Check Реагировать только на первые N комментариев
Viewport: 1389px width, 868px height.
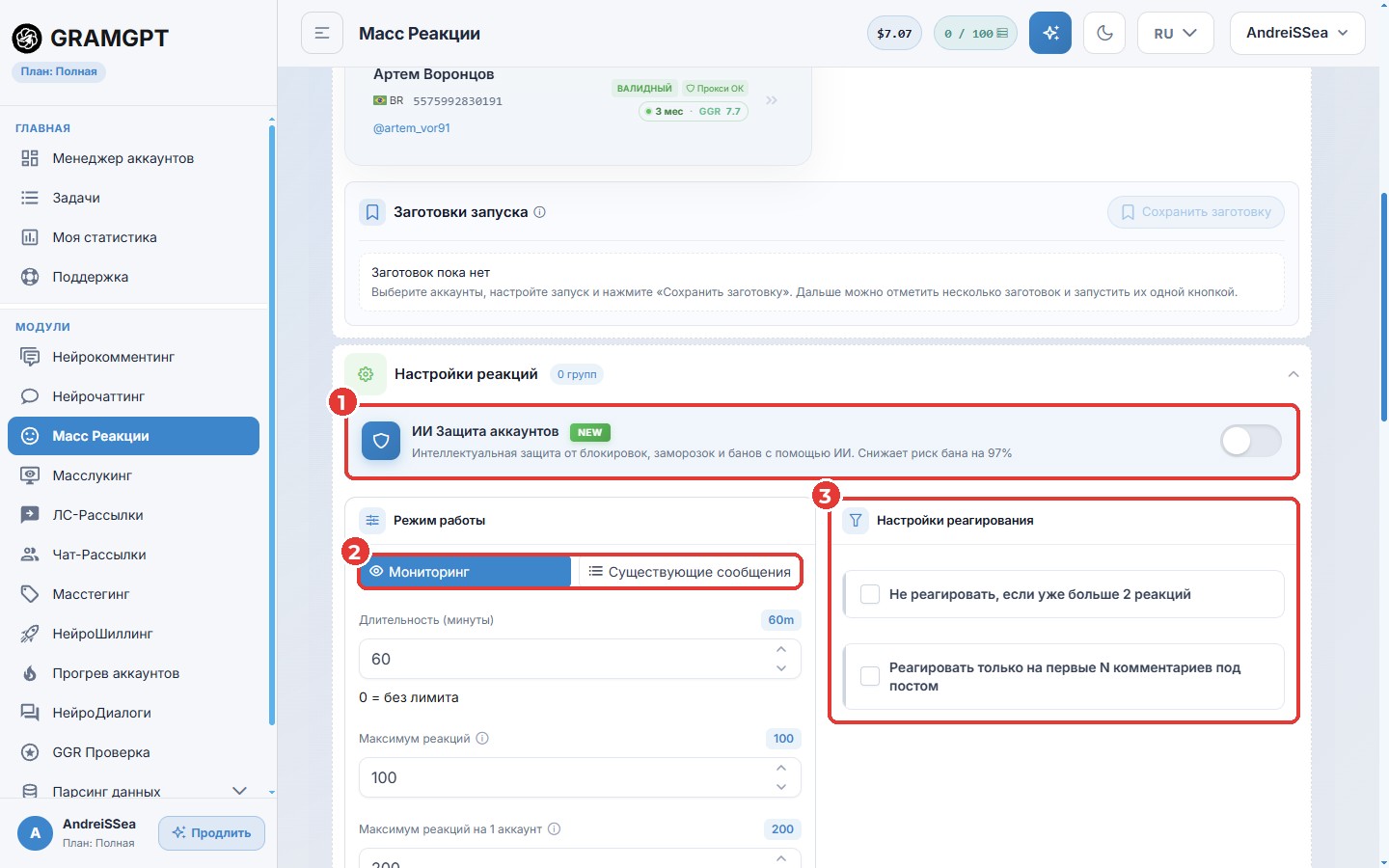point(870,676)
